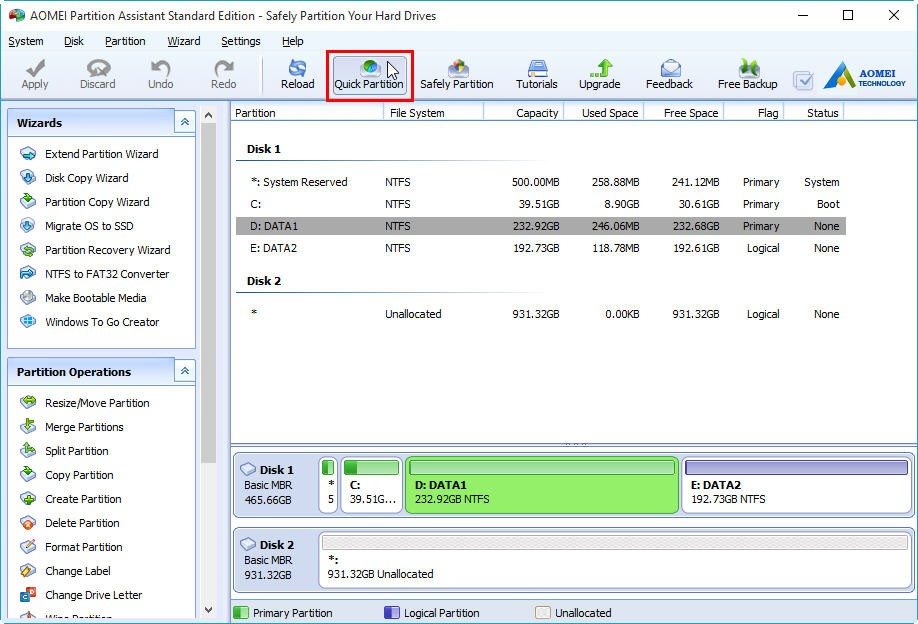Open the System menu
This screenshot has height=624, width=918.
pos(26,41)
